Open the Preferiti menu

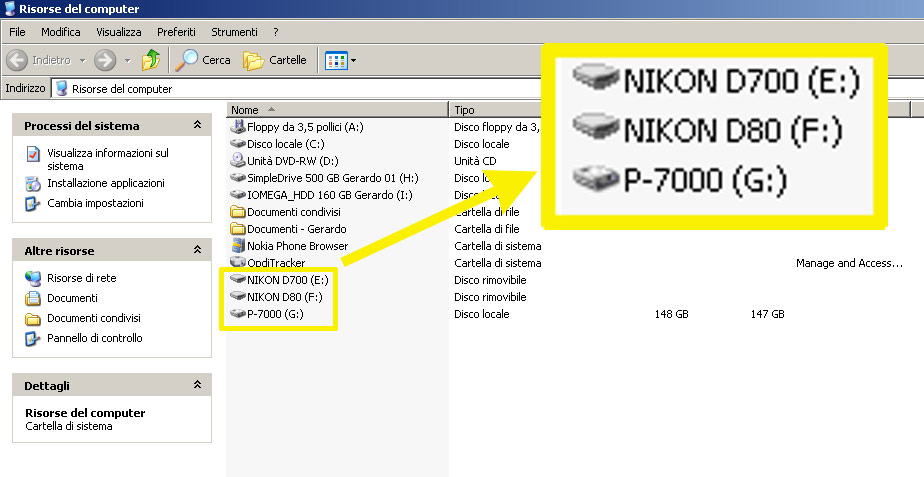pos(176,32)
